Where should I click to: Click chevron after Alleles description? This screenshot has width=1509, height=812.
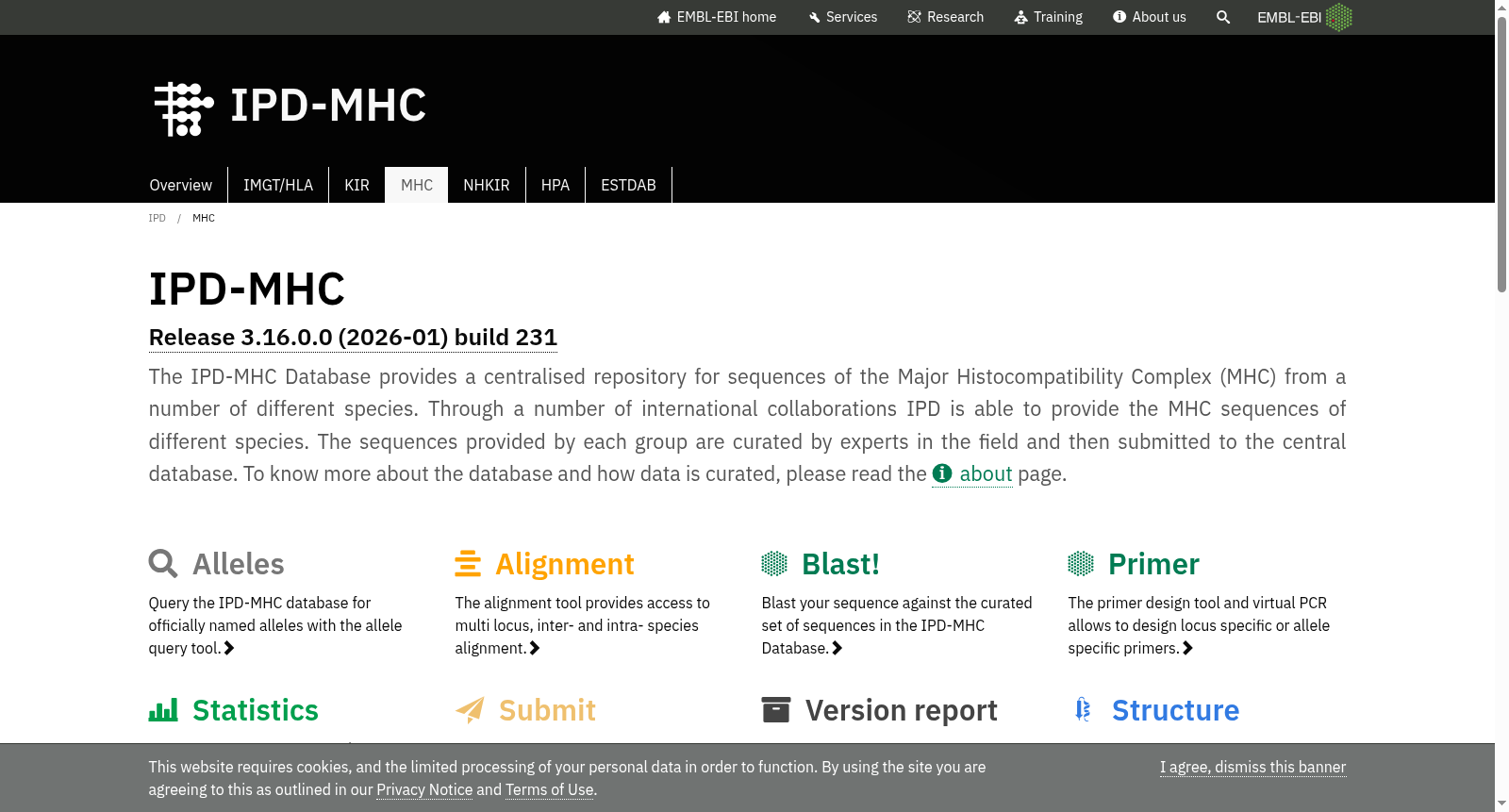pyautogui.click(x=229, y=648)
